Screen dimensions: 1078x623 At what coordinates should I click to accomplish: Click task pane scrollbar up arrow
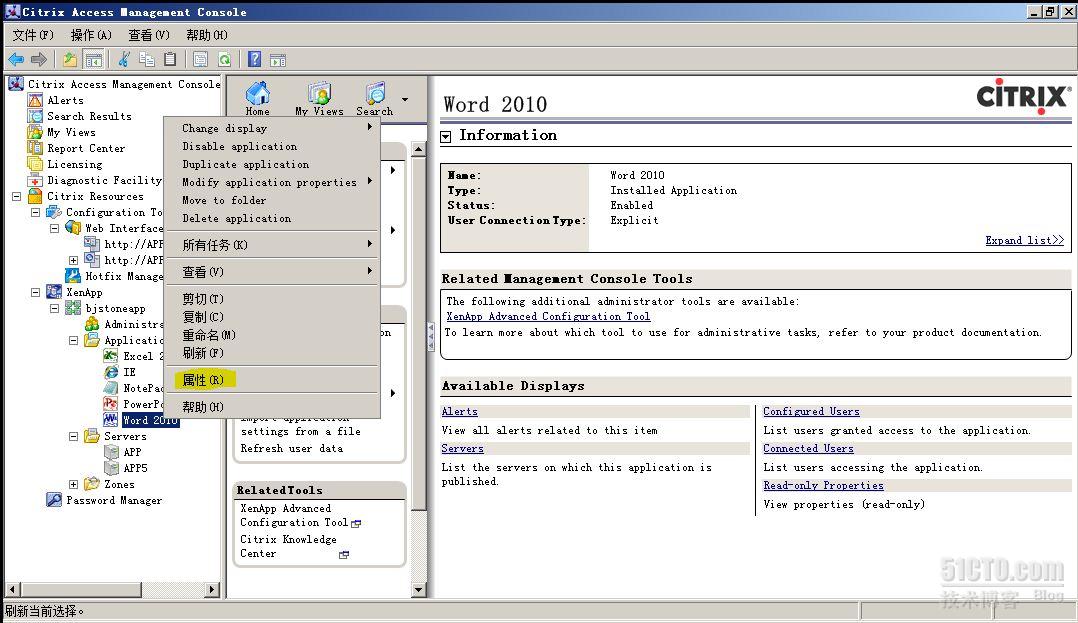[x=418, y=149]
